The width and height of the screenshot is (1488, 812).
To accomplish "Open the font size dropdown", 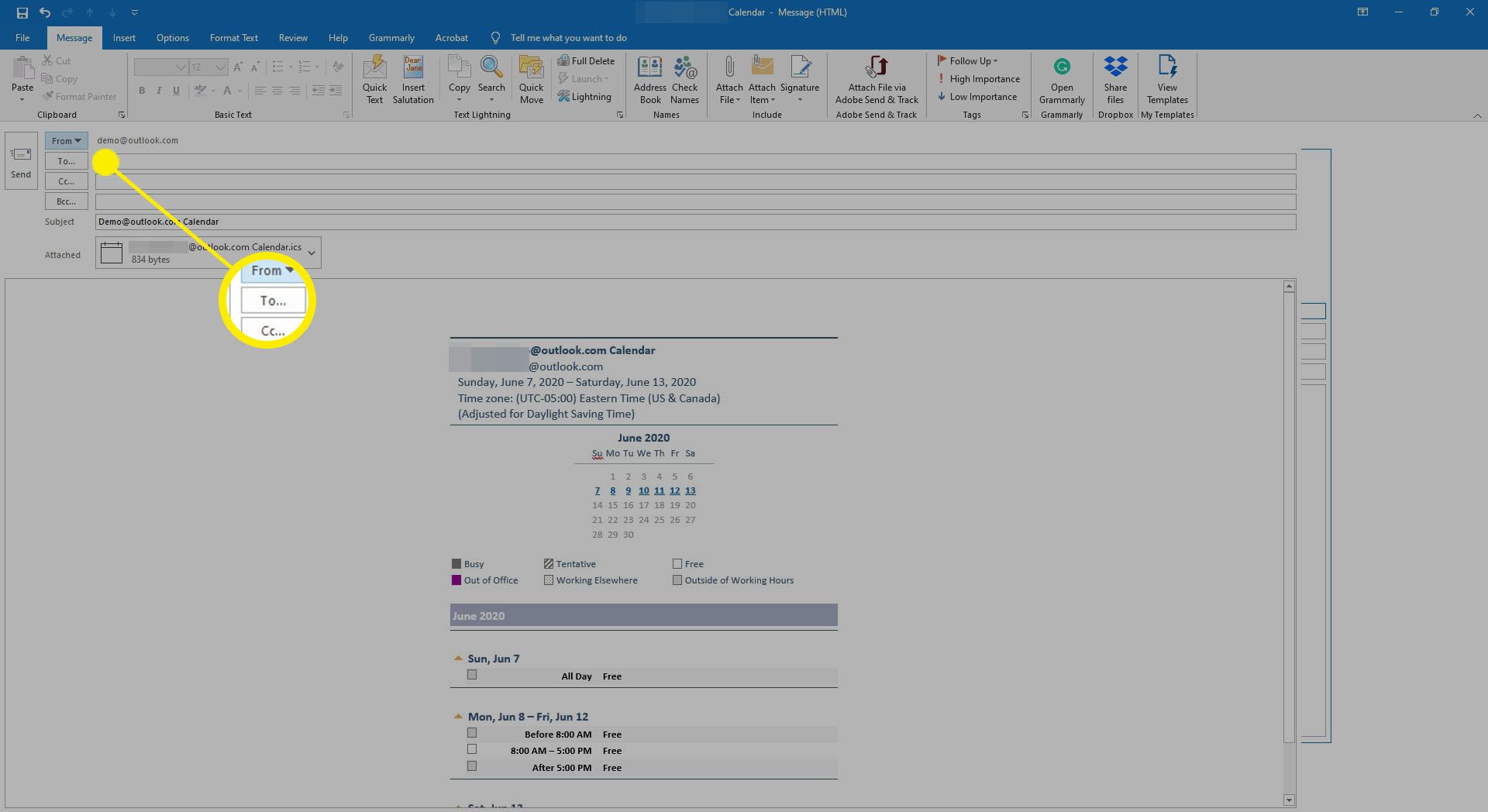I will click(x=220, y=67).
